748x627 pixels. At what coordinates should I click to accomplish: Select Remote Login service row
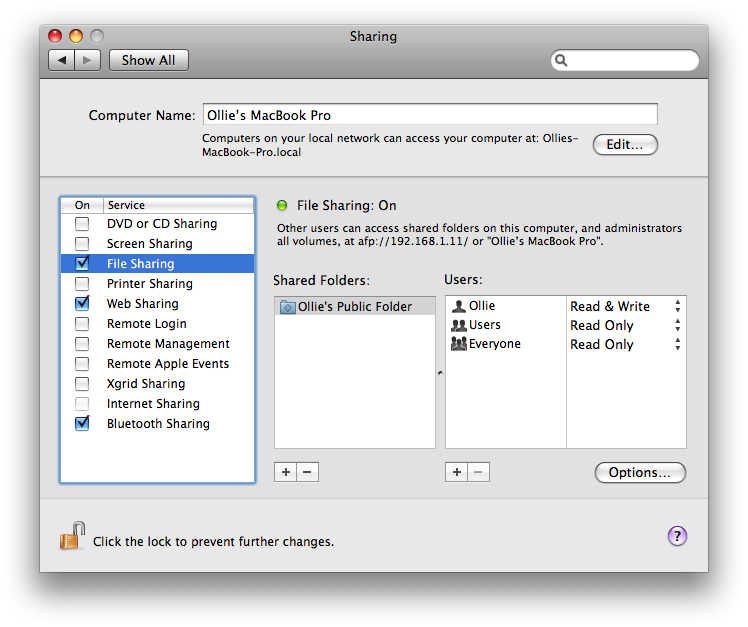[157, 324]
